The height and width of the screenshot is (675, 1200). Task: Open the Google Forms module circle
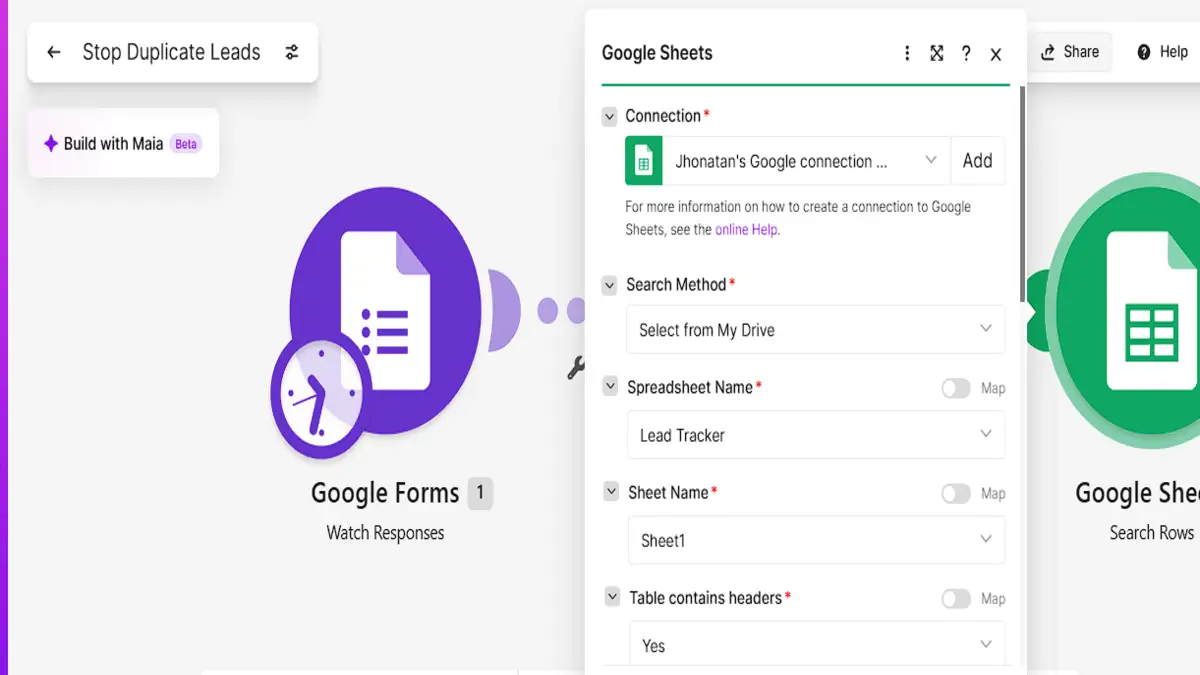(385, 310)
